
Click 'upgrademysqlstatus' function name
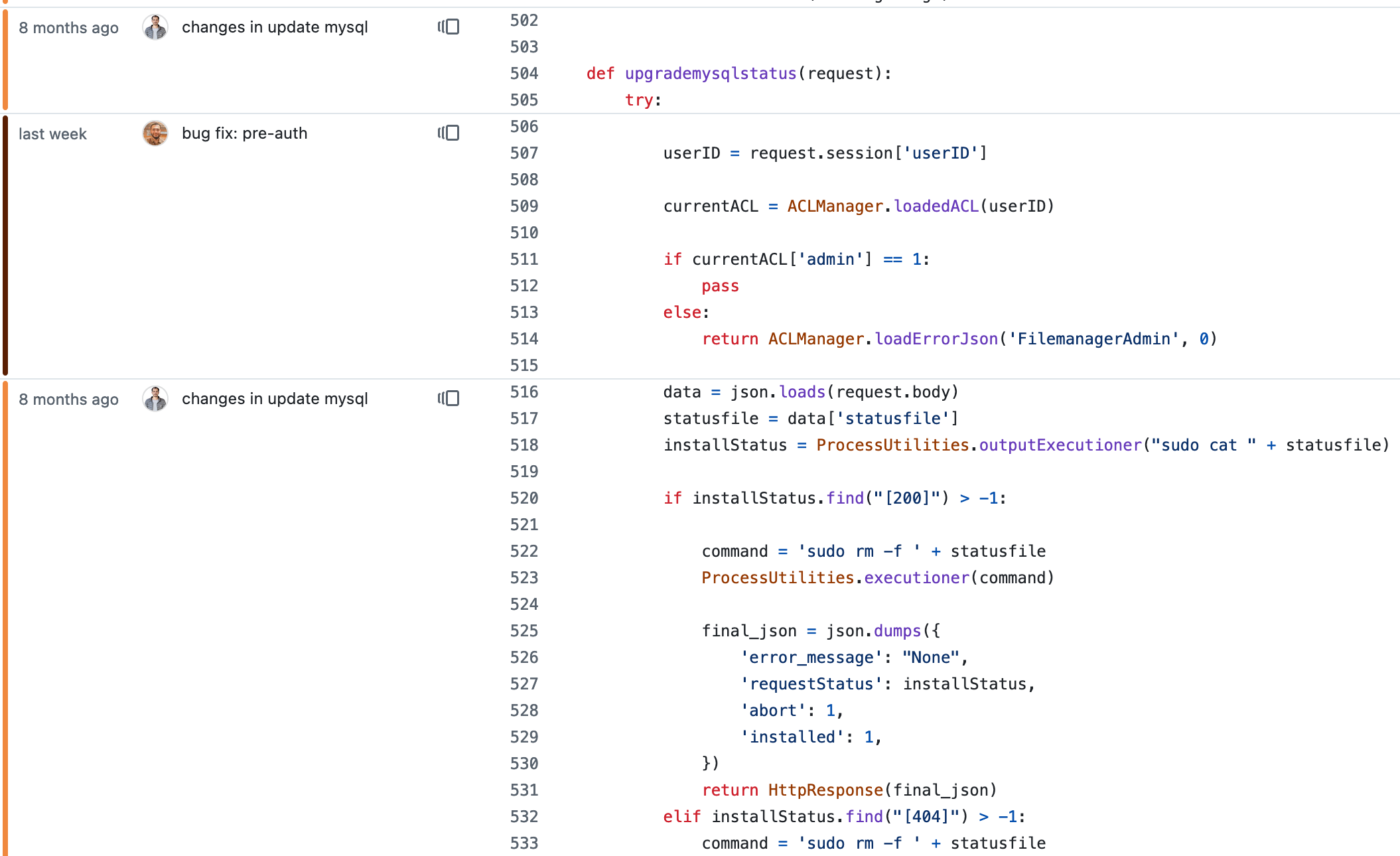coord(711,74)
